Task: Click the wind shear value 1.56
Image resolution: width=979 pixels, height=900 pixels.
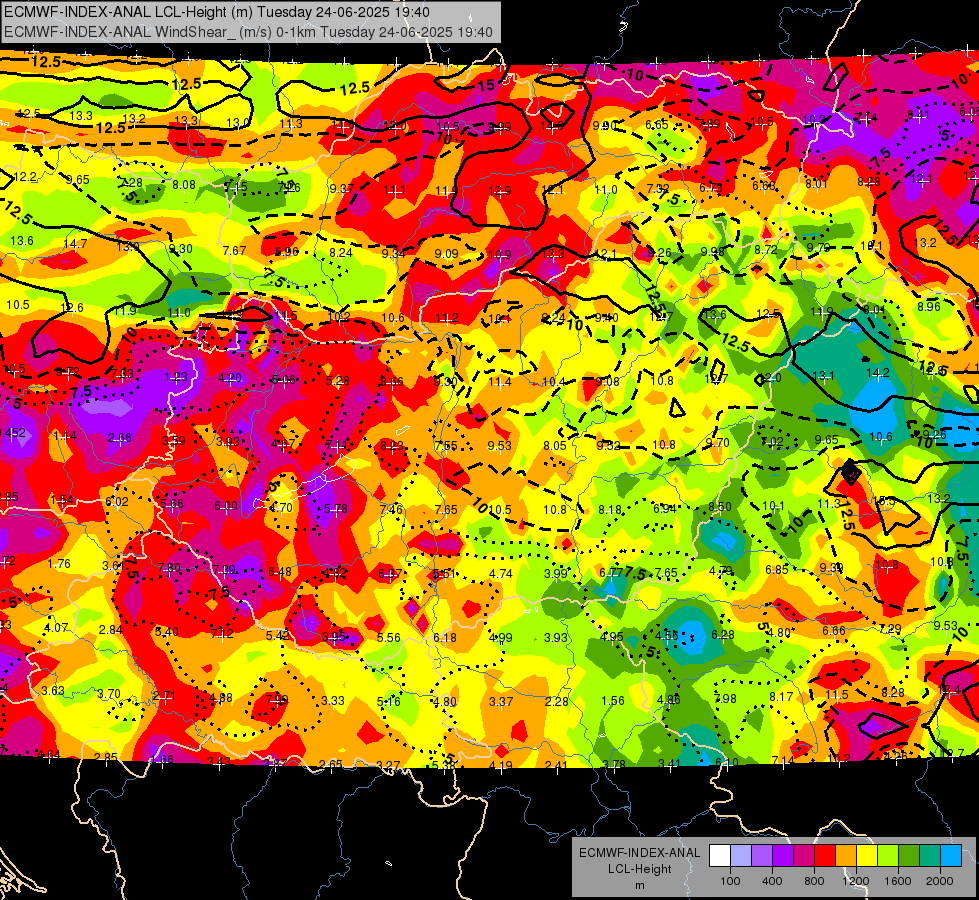Action: pyautogui.click(x=612, y=701)
